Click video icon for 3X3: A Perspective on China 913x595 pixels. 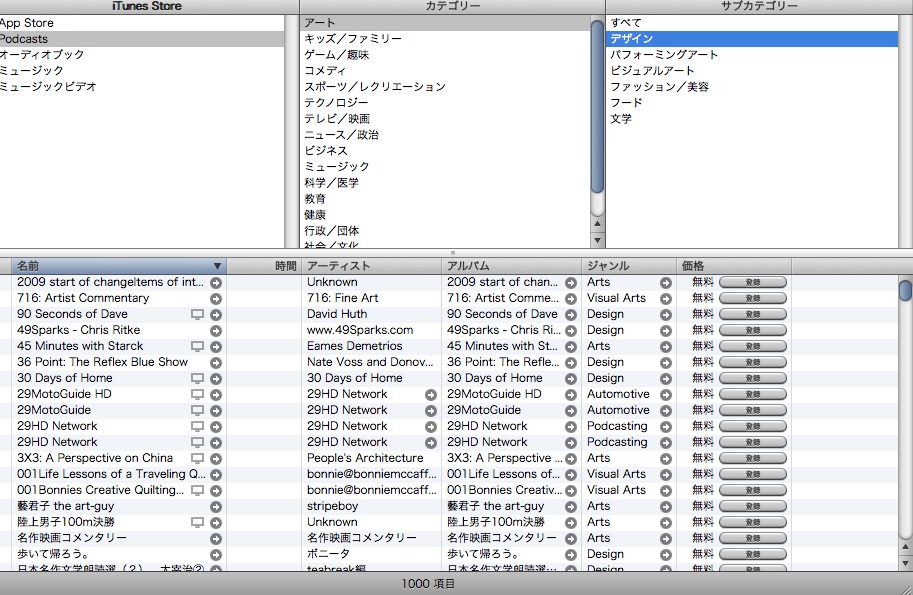[197, 458]
